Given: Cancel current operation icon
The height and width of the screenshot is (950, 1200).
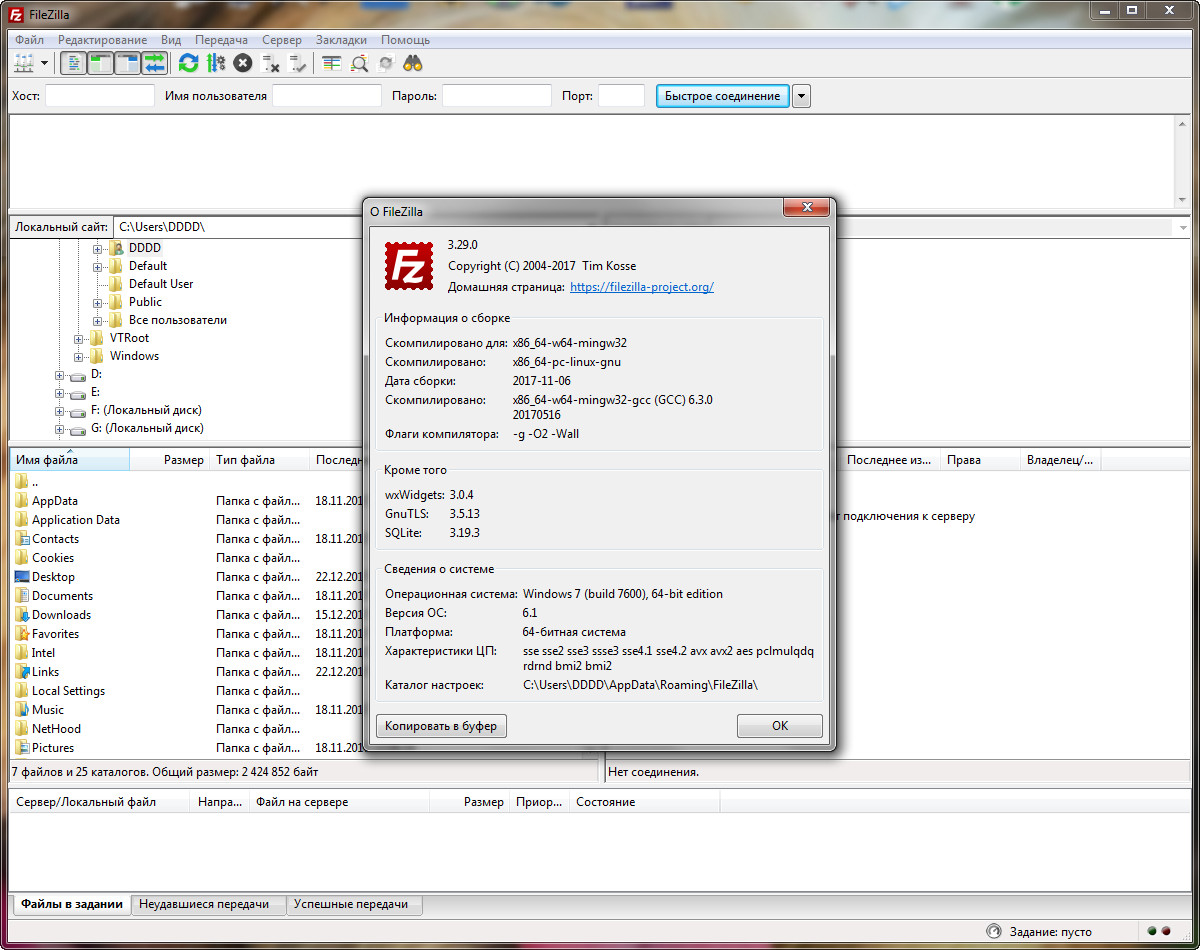Looking at the screenshot, I should pyautogui.click(x=243, y=64).
